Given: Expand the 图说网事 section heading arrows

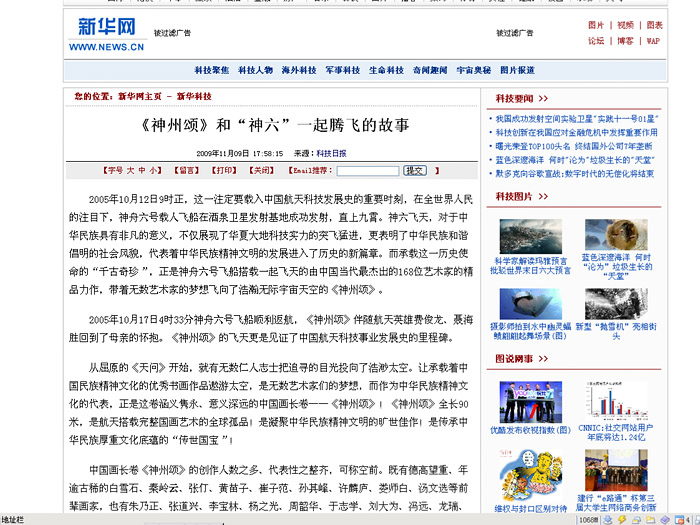Looking at the screenshot, I should point(543,359).
